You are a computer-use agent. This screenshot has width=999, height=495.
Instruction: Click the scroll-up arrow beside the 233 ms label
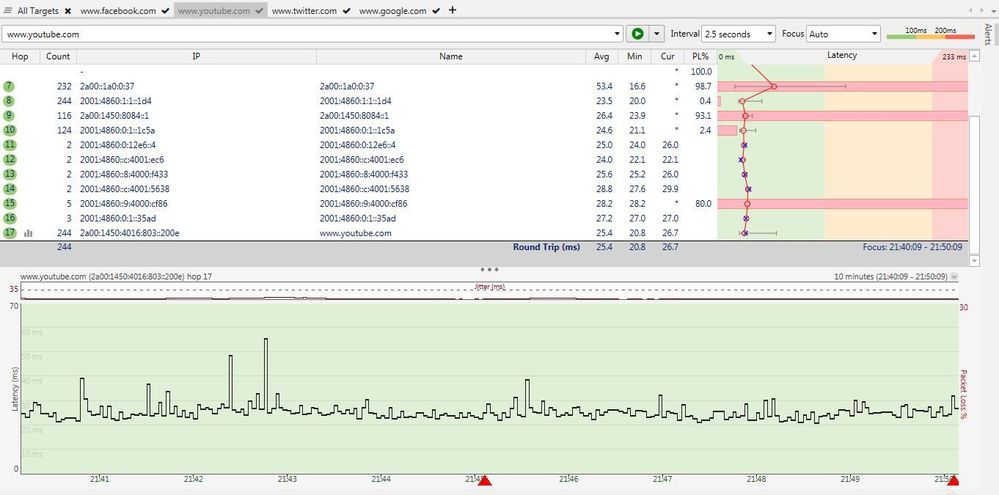(973, 57)
